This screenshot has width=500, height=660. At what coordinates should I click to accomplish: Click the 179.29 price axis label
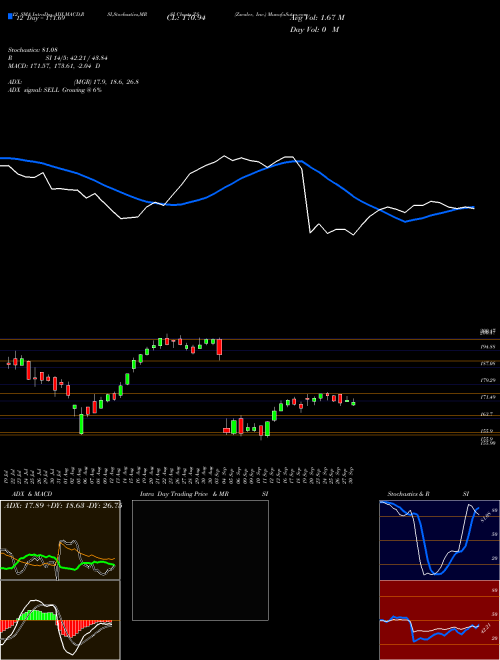tap(488, 381)
